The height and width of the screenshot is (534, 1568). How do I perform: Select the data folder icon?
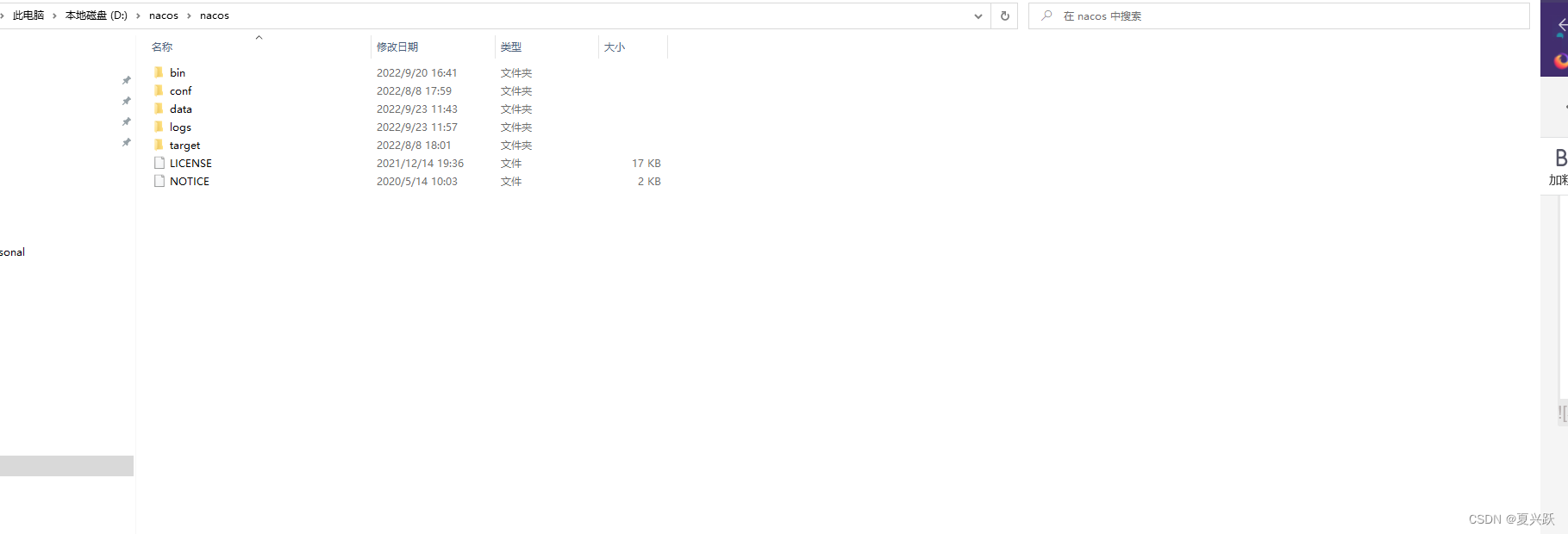(x=159, y=109)
